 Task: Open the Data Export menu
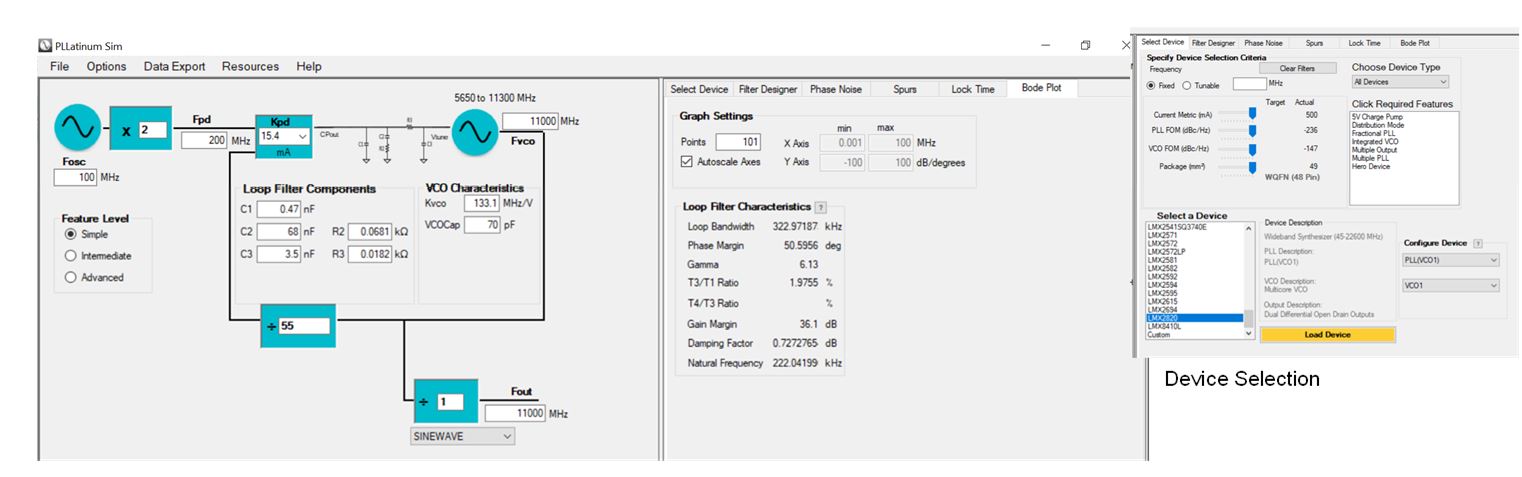pyautogui.click(x=174, y=66)
